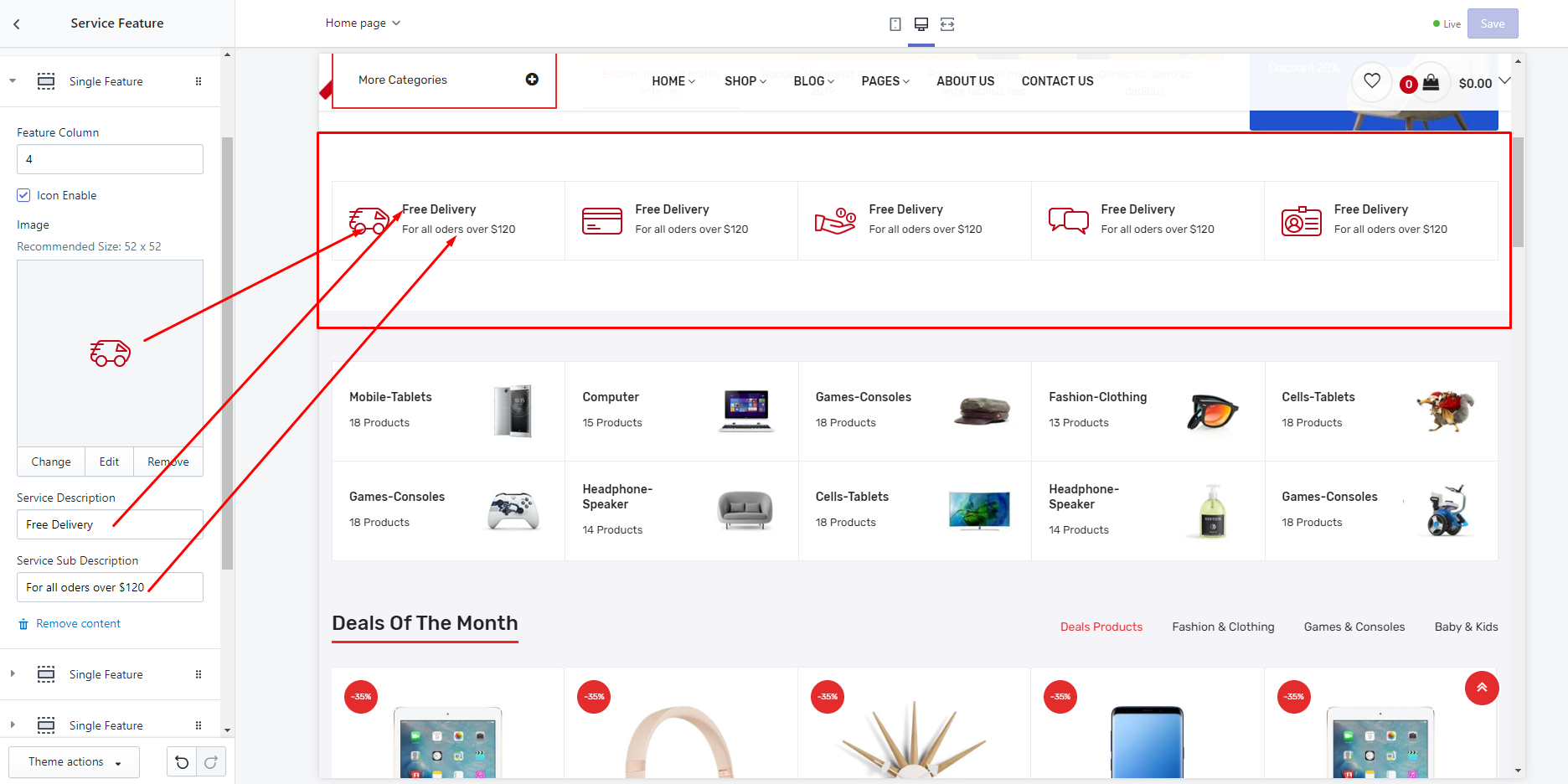Select the desktop preview icon
Image resolution: width=1568 pixels, height=784 pixels.
pyautogui.click(x=921, y=24)
